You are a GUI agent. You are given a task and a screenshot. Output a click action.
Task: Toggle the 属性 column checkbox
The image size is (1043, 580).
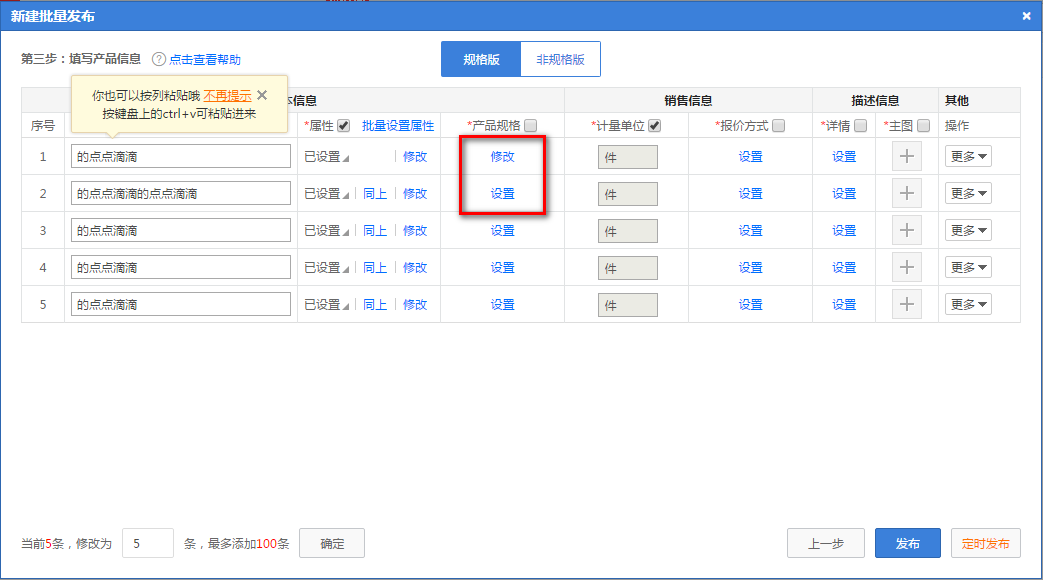click(344, 126)
